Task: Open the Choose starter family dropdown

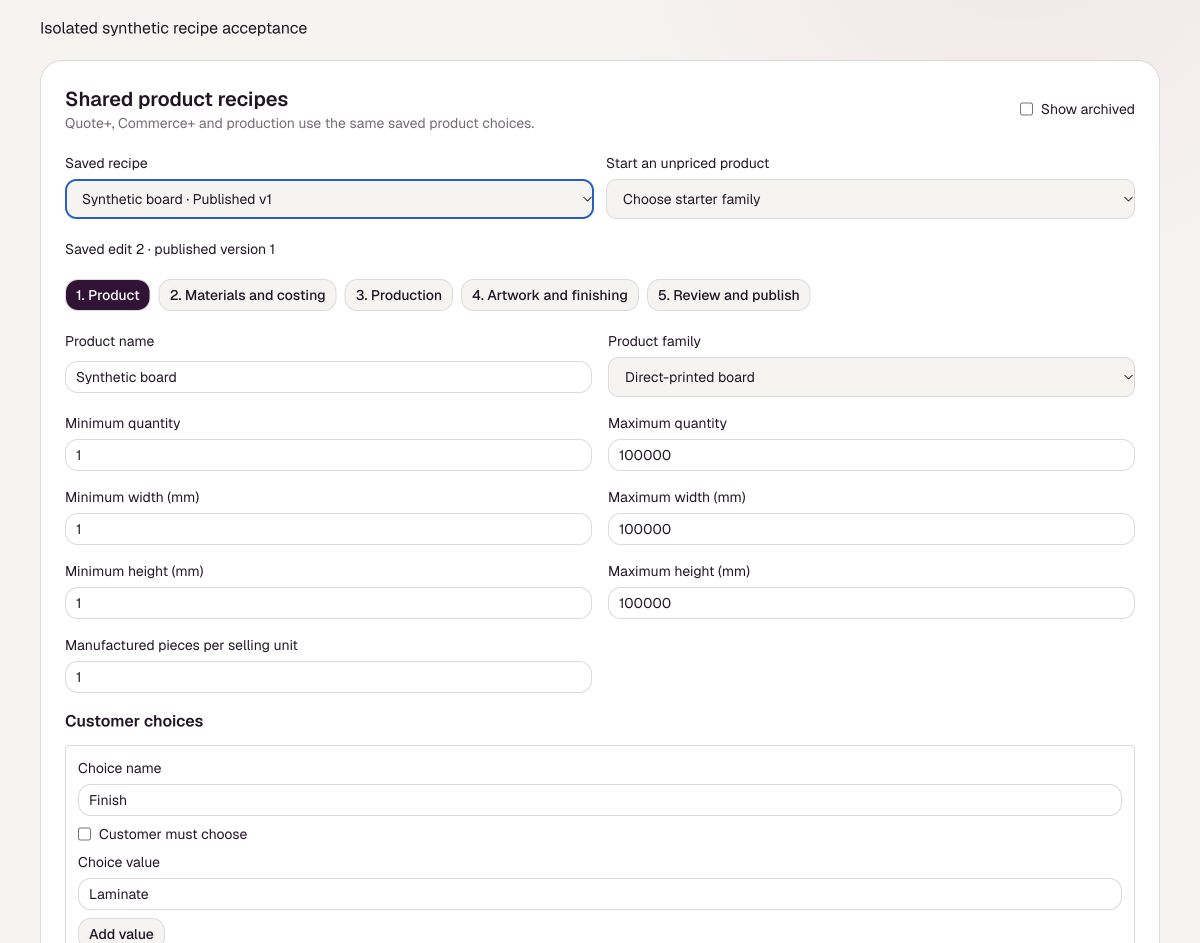Action: click(870, 199)
